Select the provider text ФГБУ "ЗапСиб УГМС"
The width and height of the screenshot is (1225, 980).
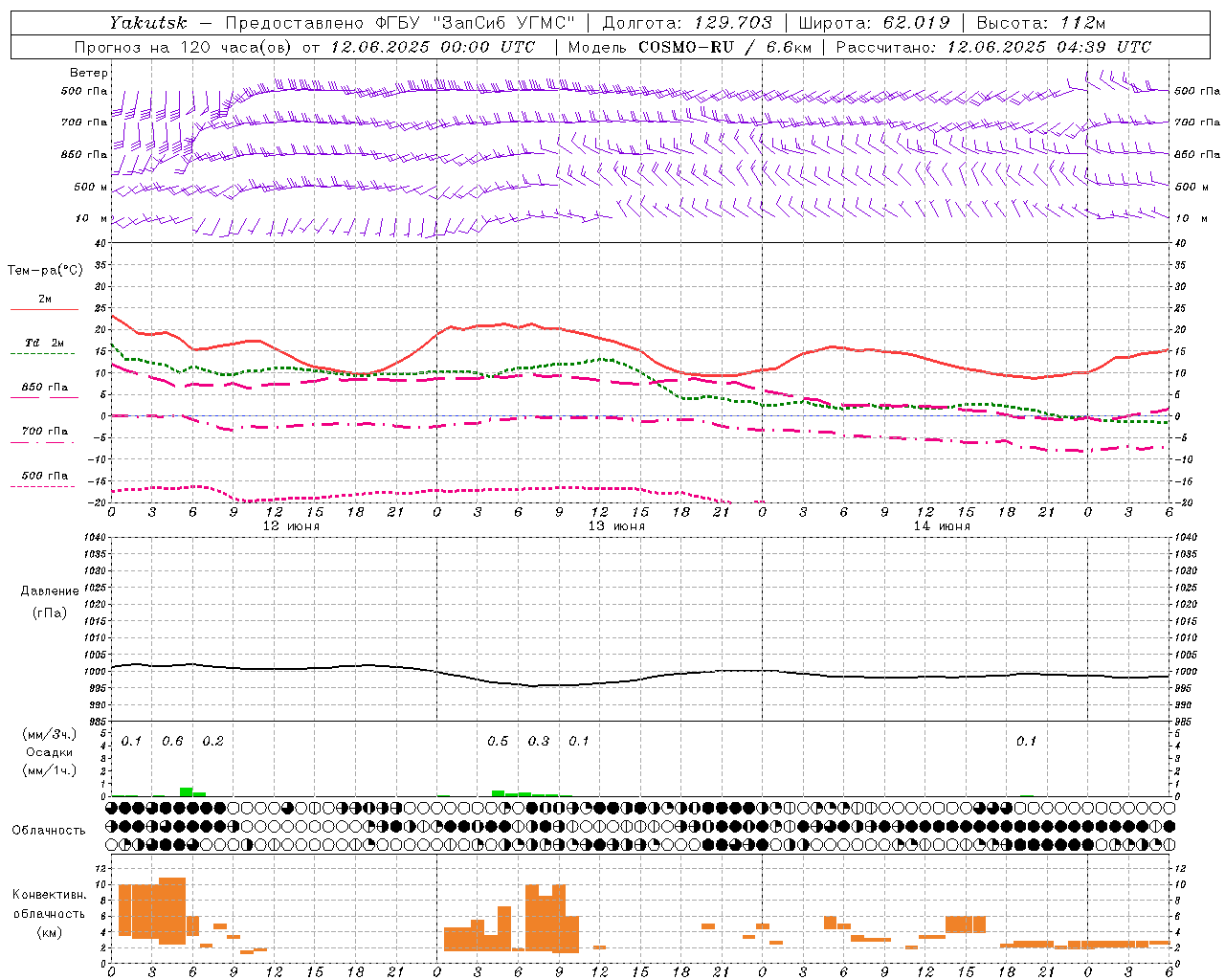[x=477, y=22]
